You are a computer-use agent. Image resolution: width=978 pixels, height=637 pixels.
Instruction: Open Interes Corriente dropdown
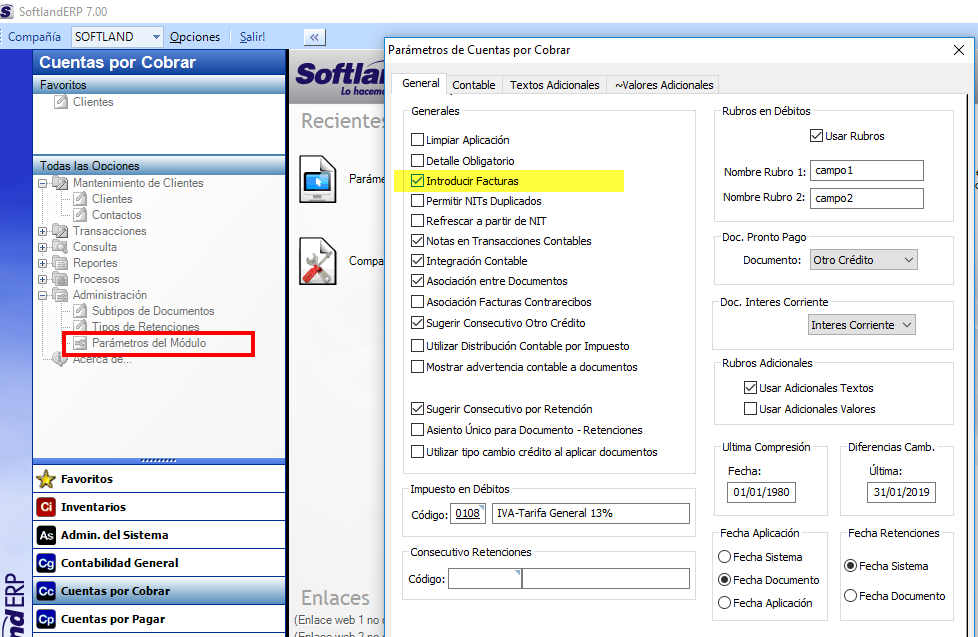[861, 325]
